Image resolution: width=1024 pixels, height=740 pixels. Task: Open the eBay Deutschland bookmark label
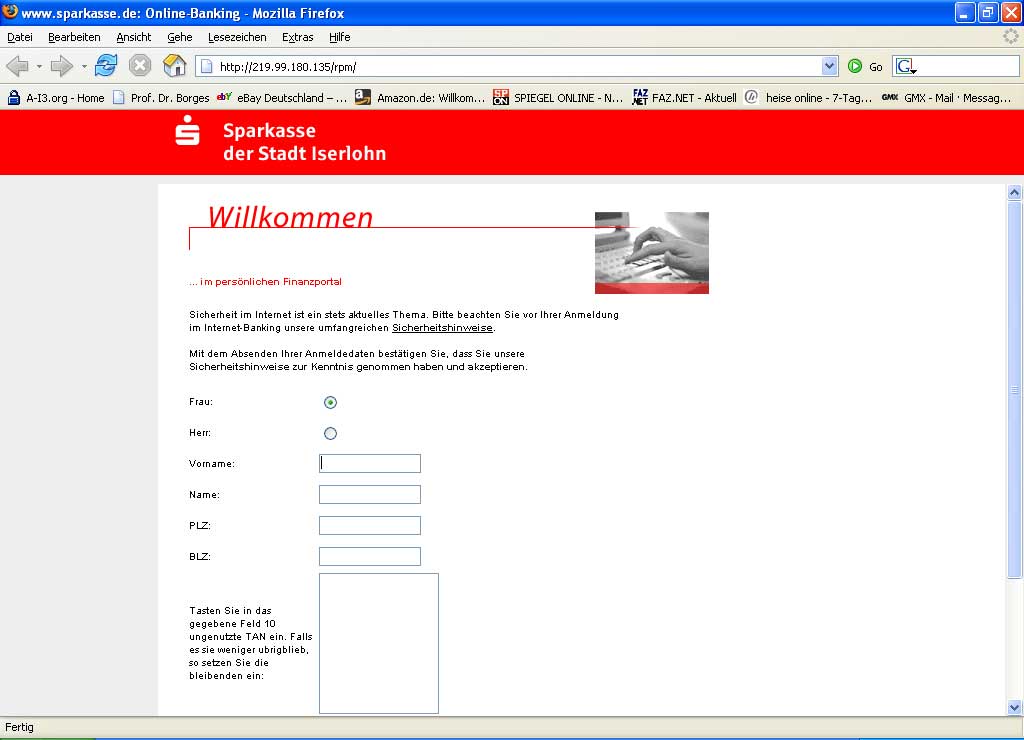292,98
